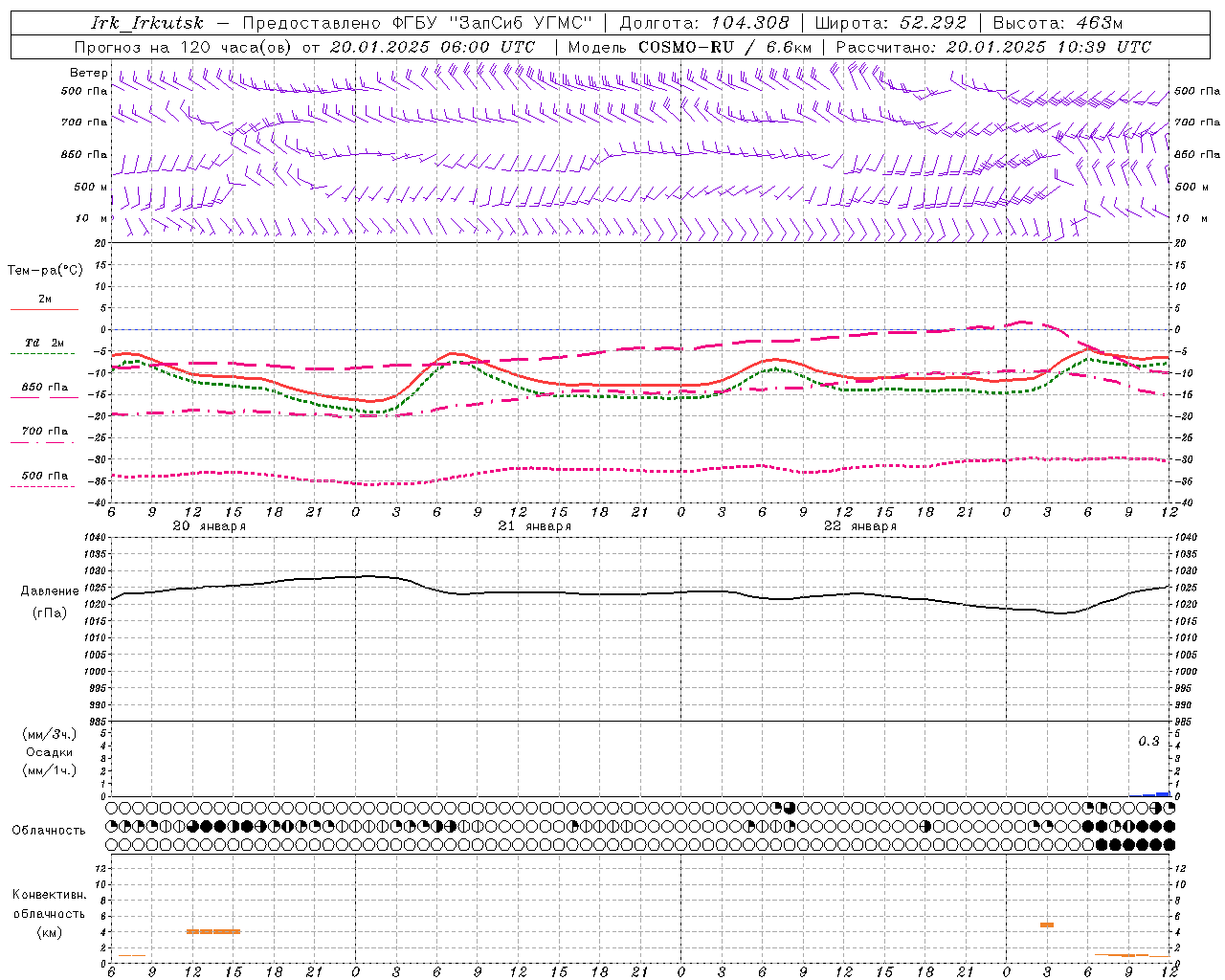Viewport: 1225px width, 980px height.
Task: Click the '500 м' wind level label on left
Action: pos(91,187)
